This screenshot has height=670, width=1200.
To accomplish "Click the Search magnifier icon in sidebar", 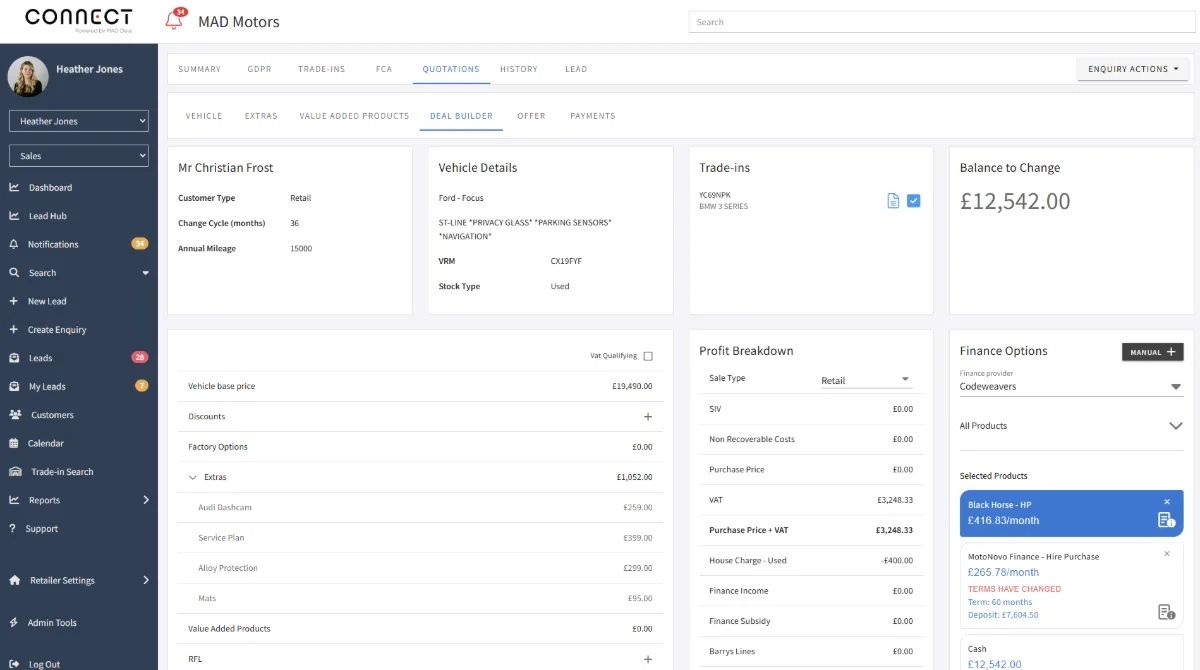I will [x=14, y=273].
